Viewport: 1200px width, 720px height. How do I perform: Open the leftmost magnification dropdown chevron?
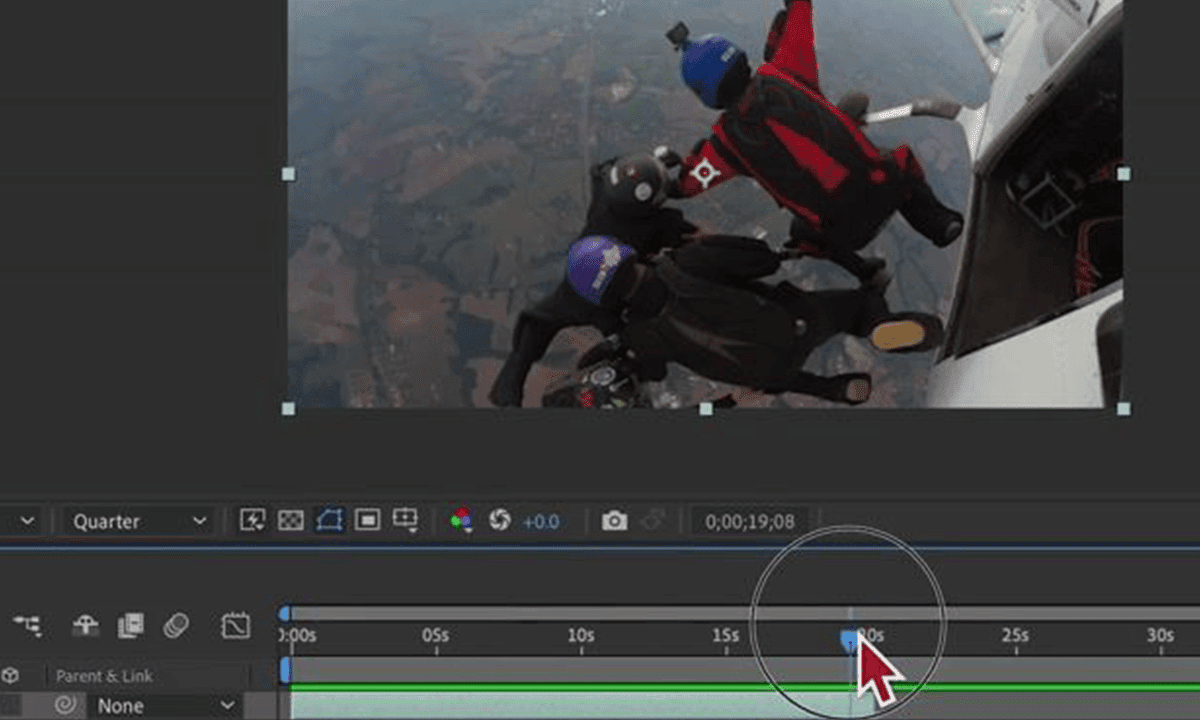pos(27,520)
